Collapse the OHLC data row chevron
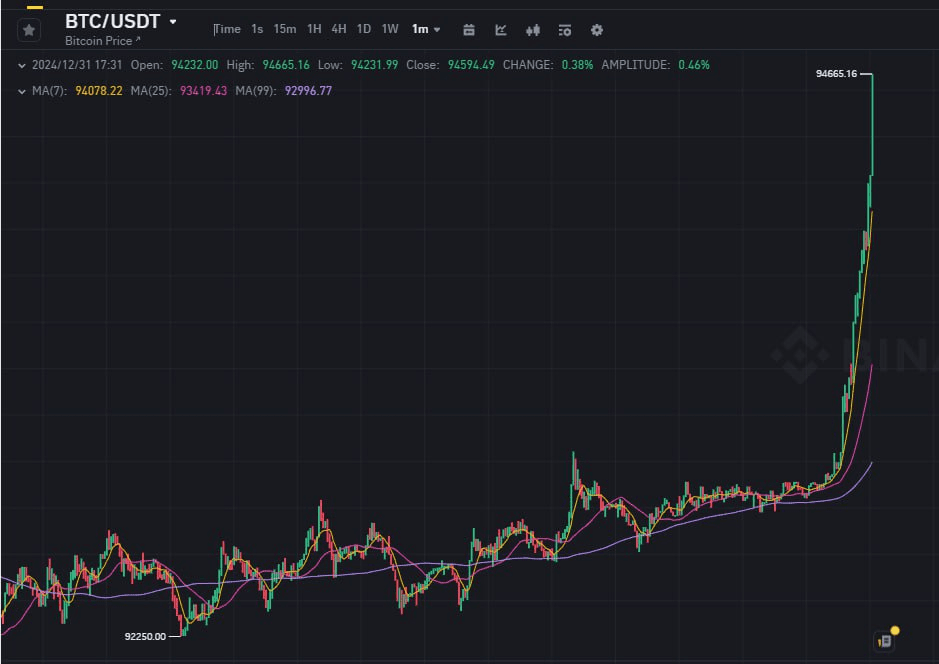Viewport: 939px width, 664px height. 20,65
